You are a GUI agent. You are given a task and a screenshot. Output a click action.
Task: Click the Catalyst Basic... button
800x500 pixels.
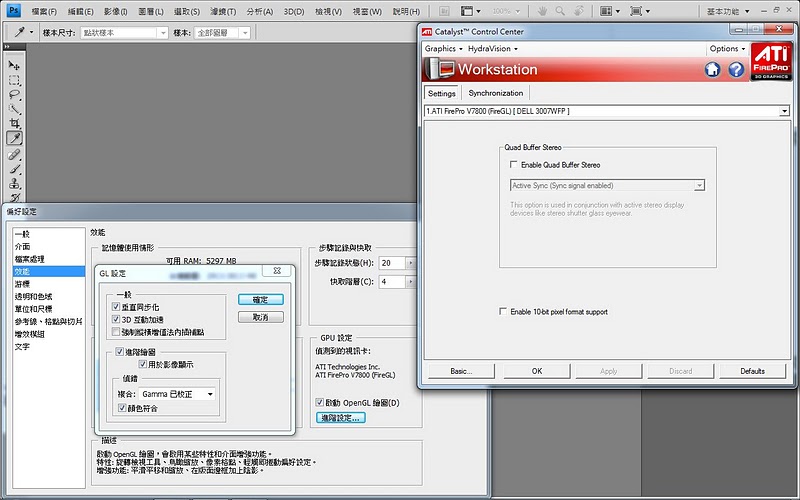[x=461, y=371]
